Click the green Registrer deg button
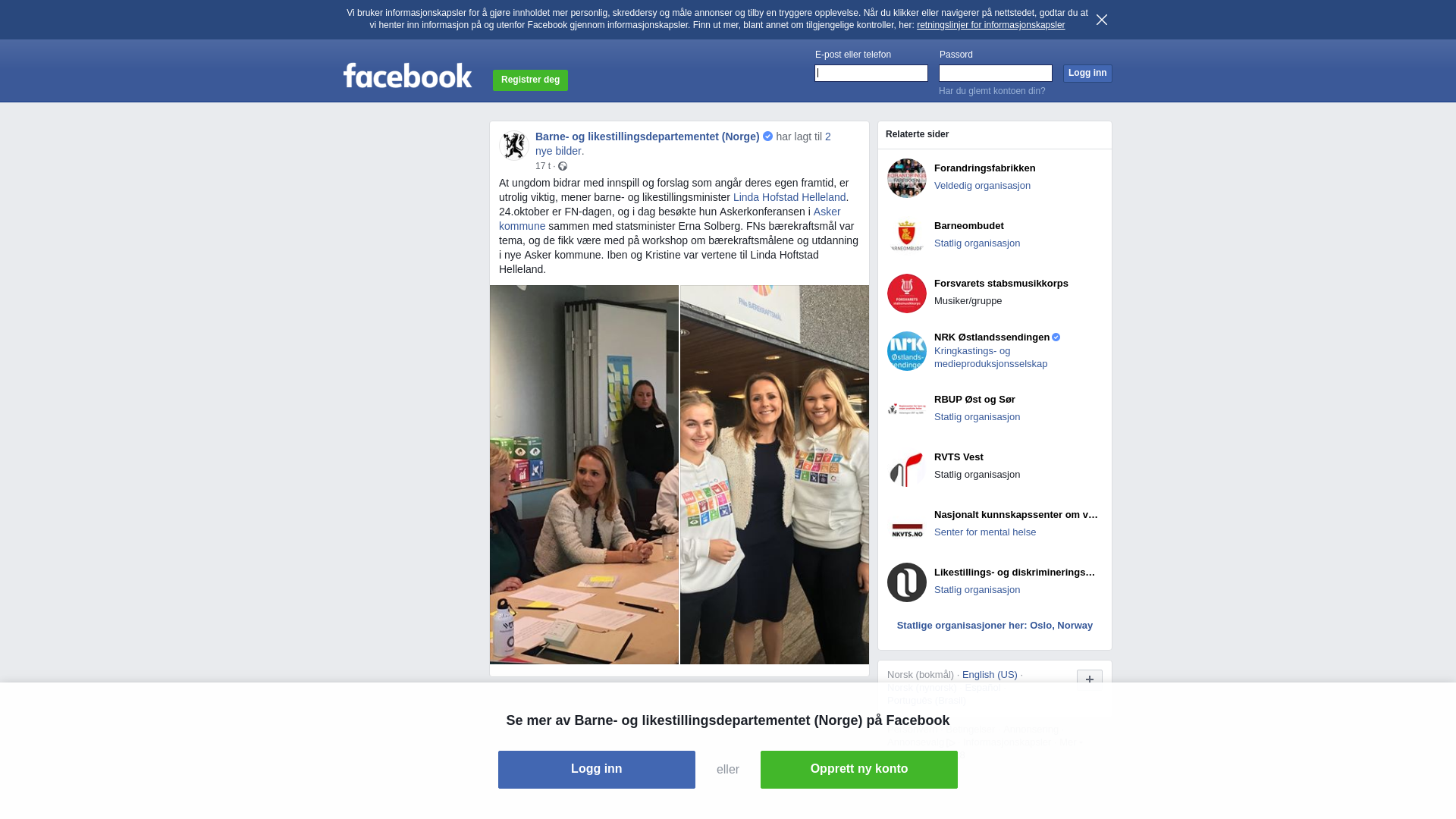This screenshot has height=819, width=1456. (x=530, y=80)
